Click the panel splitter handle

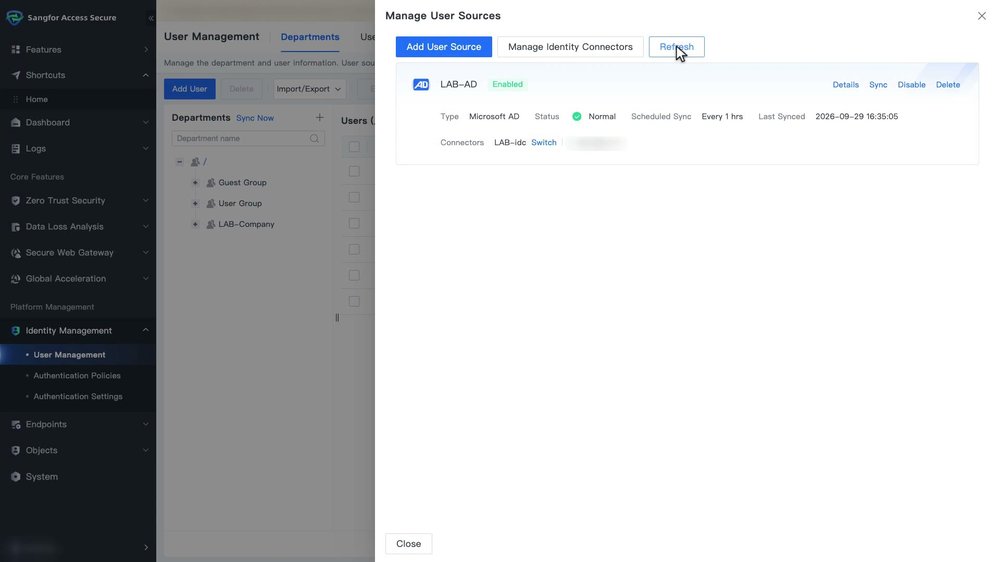(337, 318)
